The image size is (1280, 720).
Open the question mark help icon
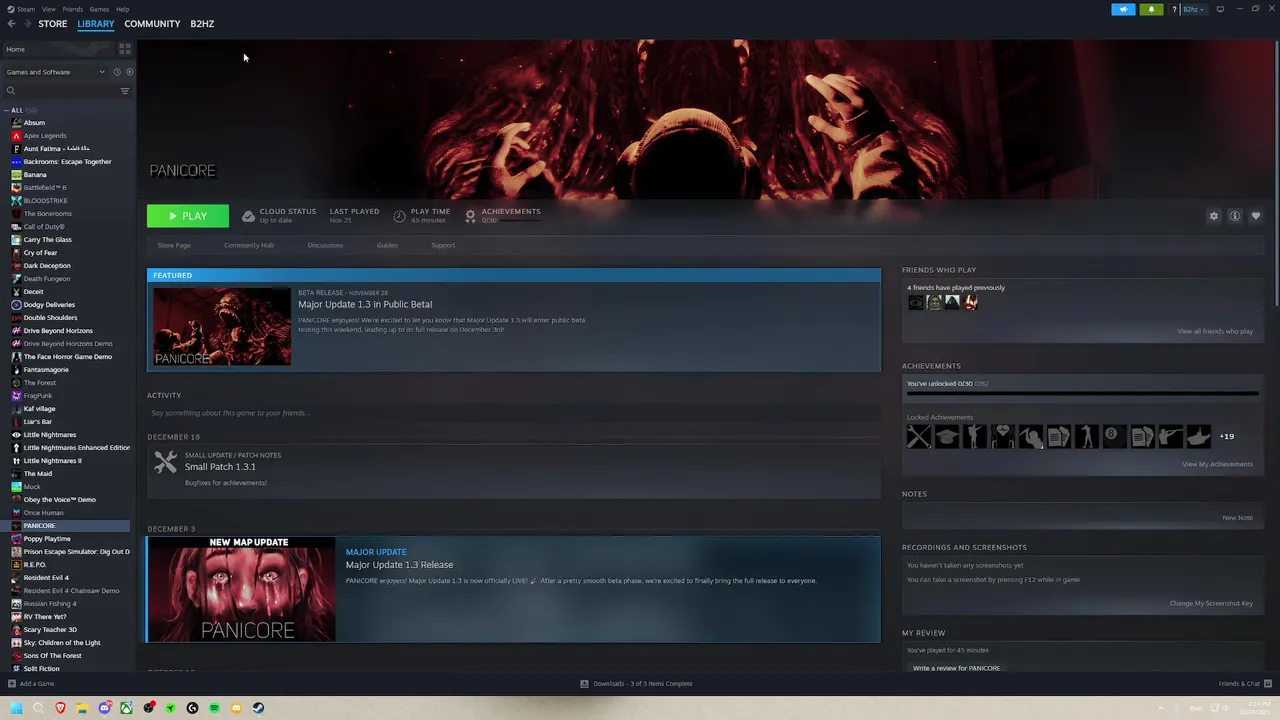pyautogui.click(x=1174, y=9)
